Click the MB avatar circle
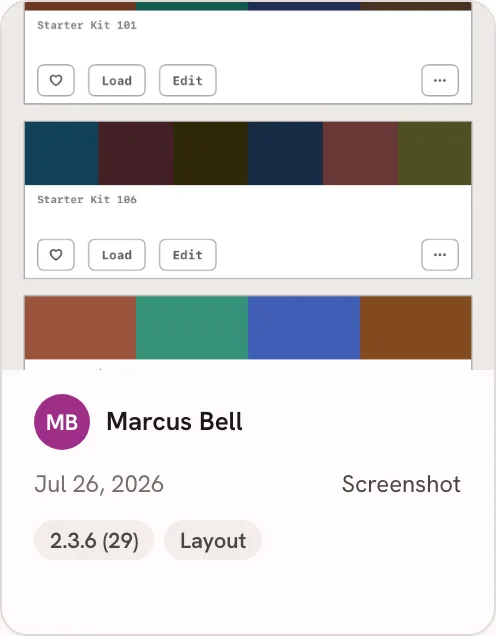The width and height of the screenshot is (496, 636). [x=62, y=422]
